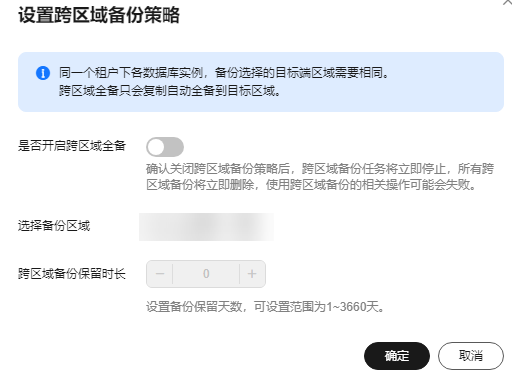Click the banner line 跨区域全备只会复制自动全备到目标区域
512x381 pixels.
point(170,91)
